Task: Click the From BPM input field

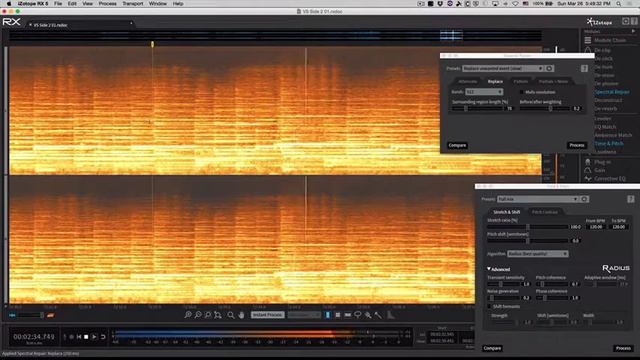Action: [x=596, y=227]
